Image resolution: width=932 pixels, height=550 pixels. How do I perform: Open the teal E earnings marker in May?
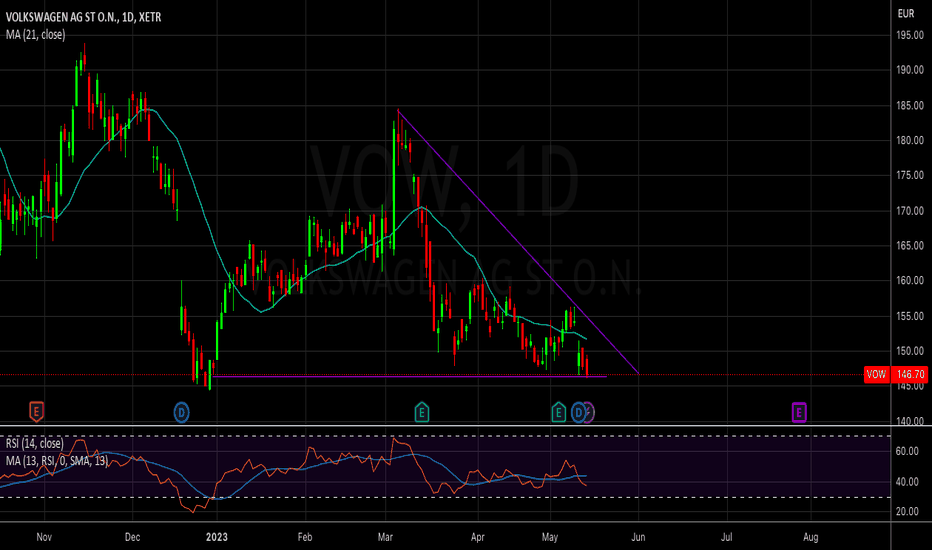(x=558, y=411)
